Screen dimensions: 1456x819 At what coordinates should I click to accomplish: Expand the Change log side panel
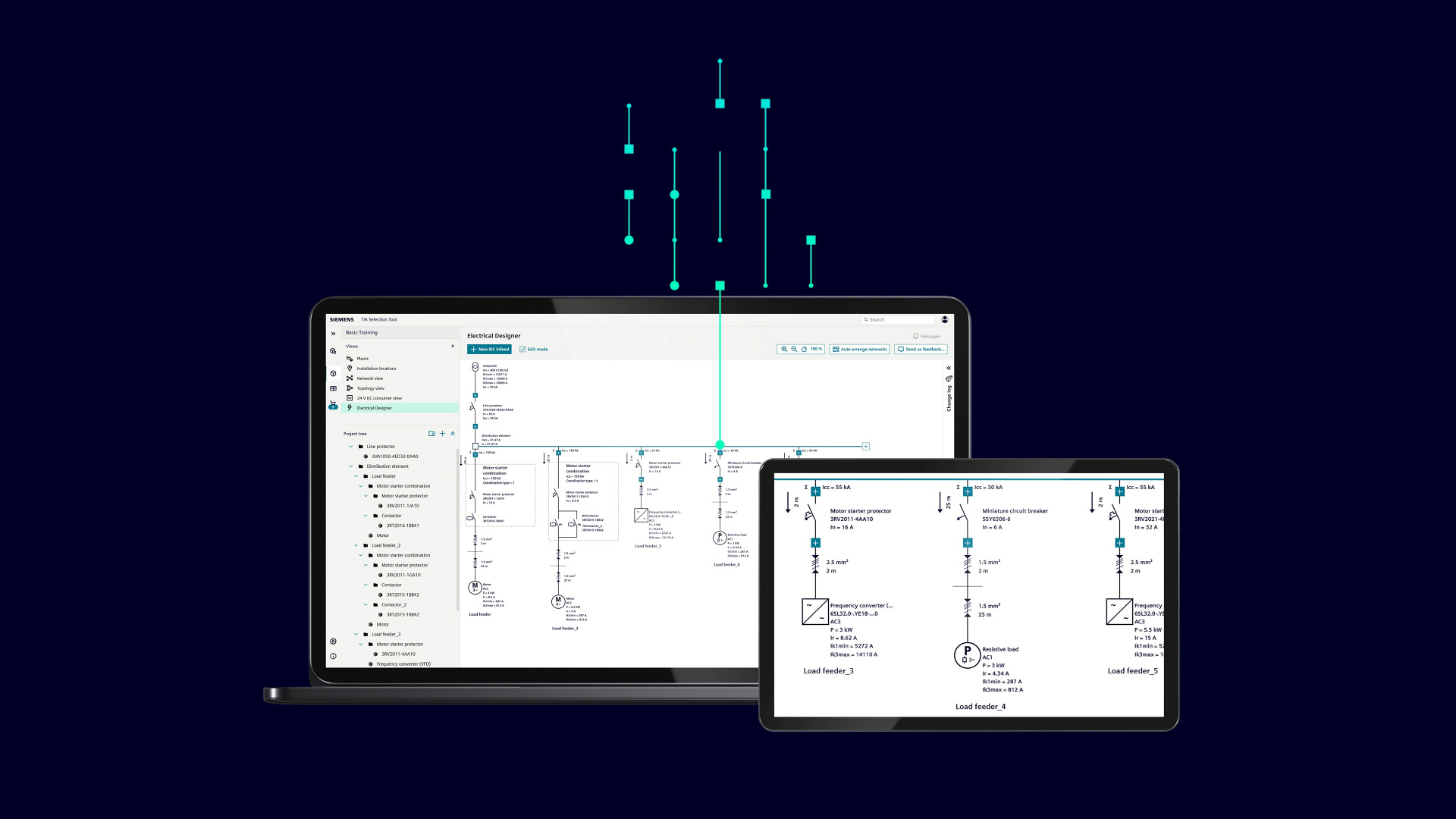[x=948, y=368]
